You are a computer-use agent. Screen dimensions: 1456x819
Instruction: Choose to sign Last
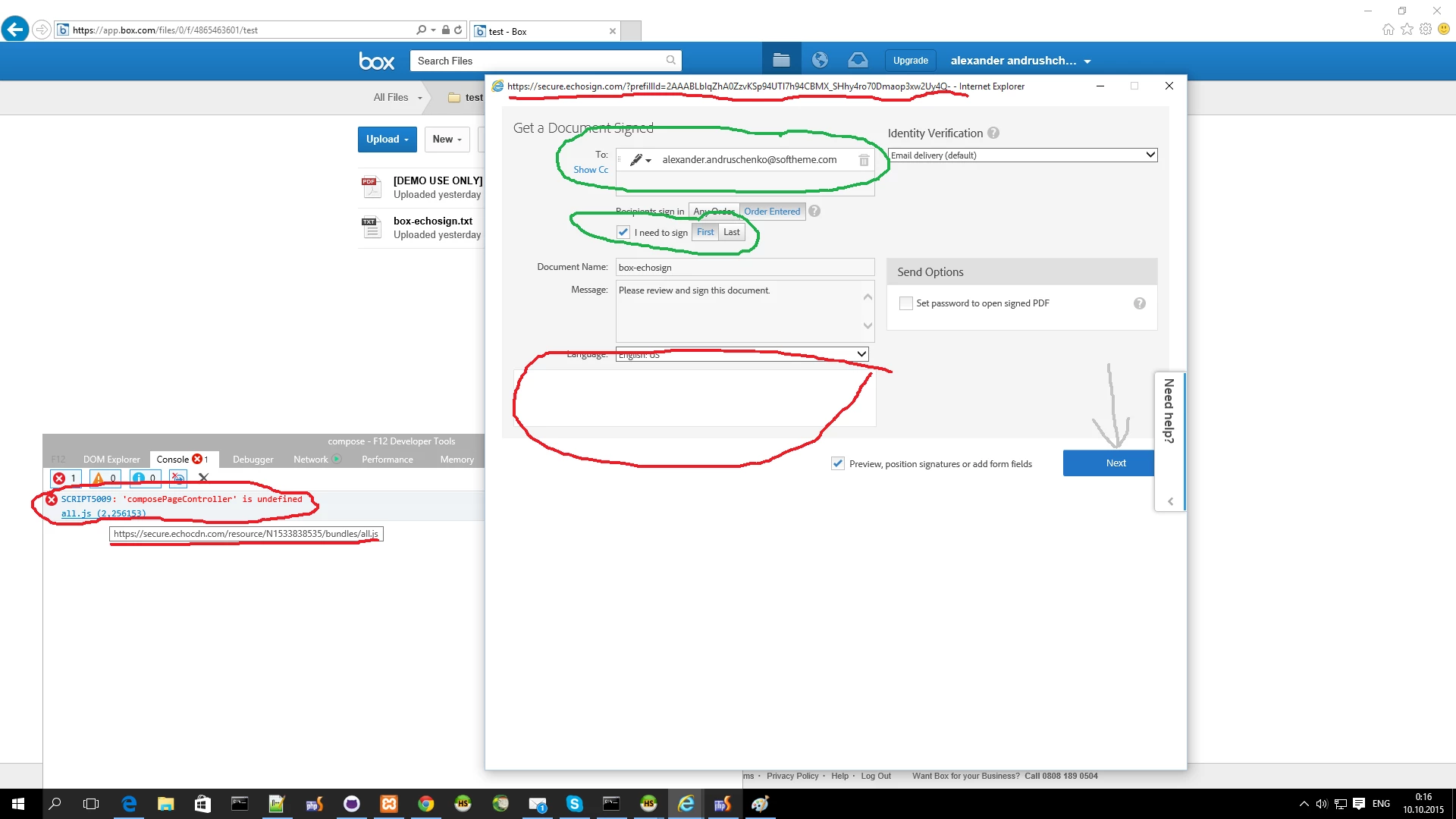point(732,232)
